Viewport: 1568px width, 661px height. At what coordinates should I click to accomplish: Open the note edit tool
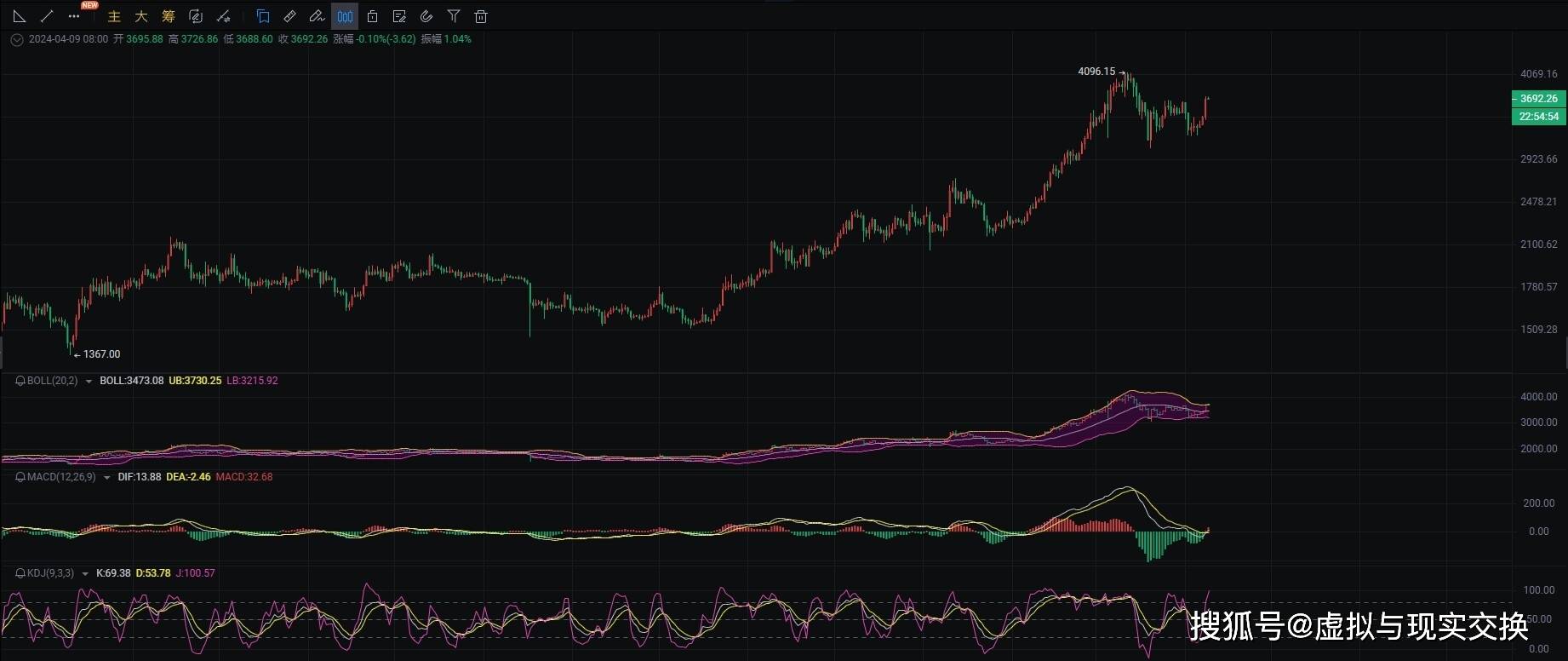click(x=399, y=16)
